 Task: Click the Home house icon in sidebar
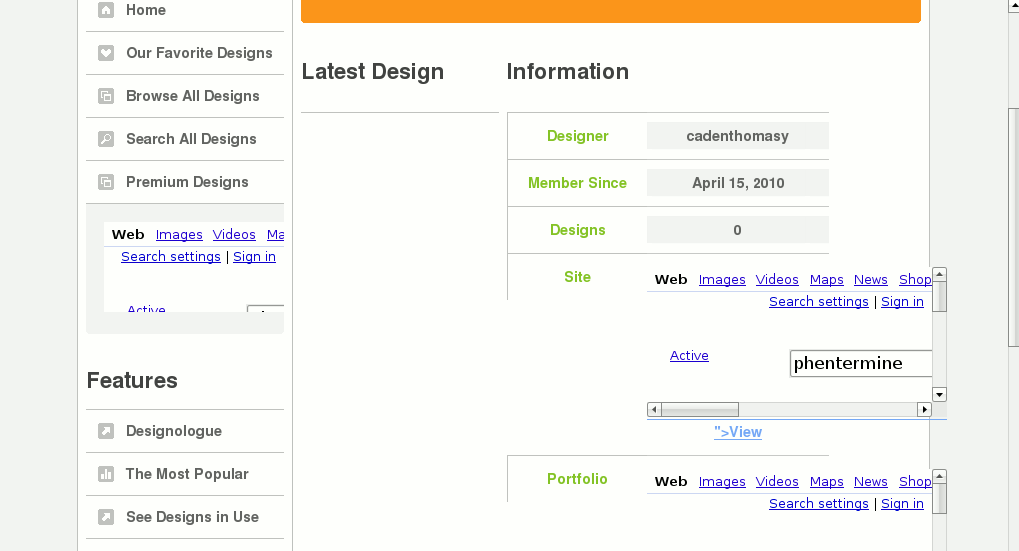pos(106,10)
